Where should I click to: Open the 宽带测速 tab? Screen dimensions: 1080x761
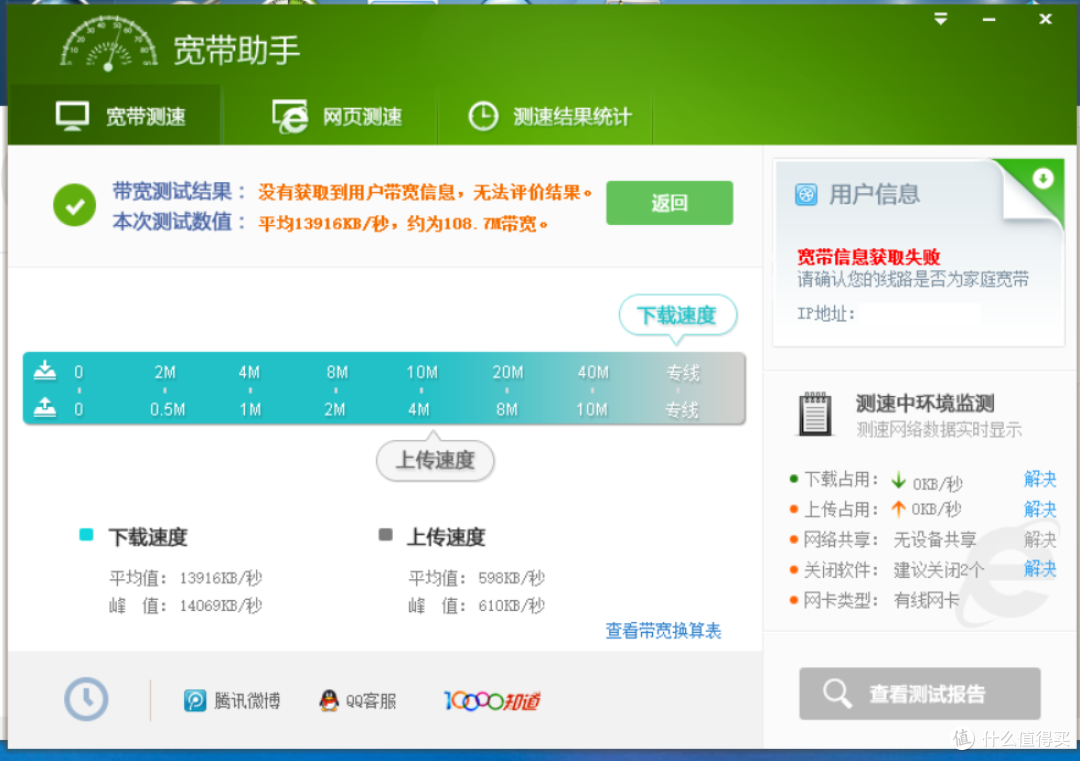(x=115, y=116)
